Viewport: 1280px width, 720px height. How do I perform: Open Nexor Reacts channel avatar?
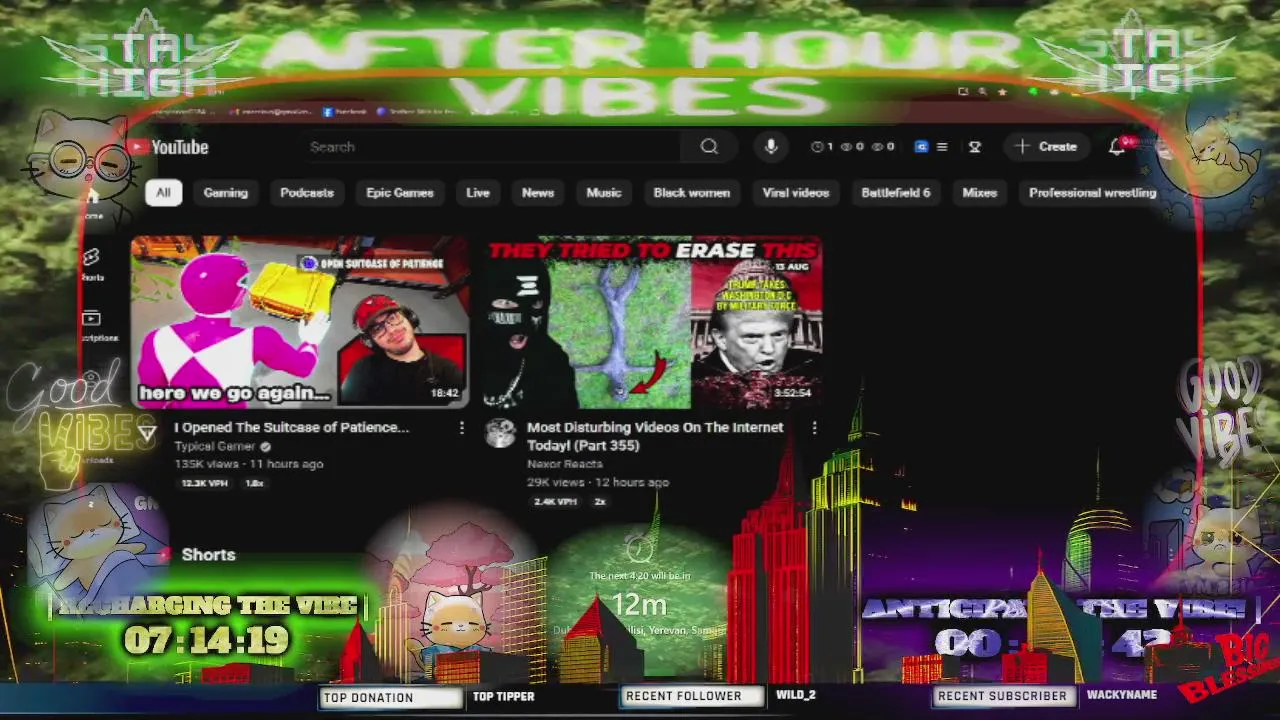coord(500,434)
